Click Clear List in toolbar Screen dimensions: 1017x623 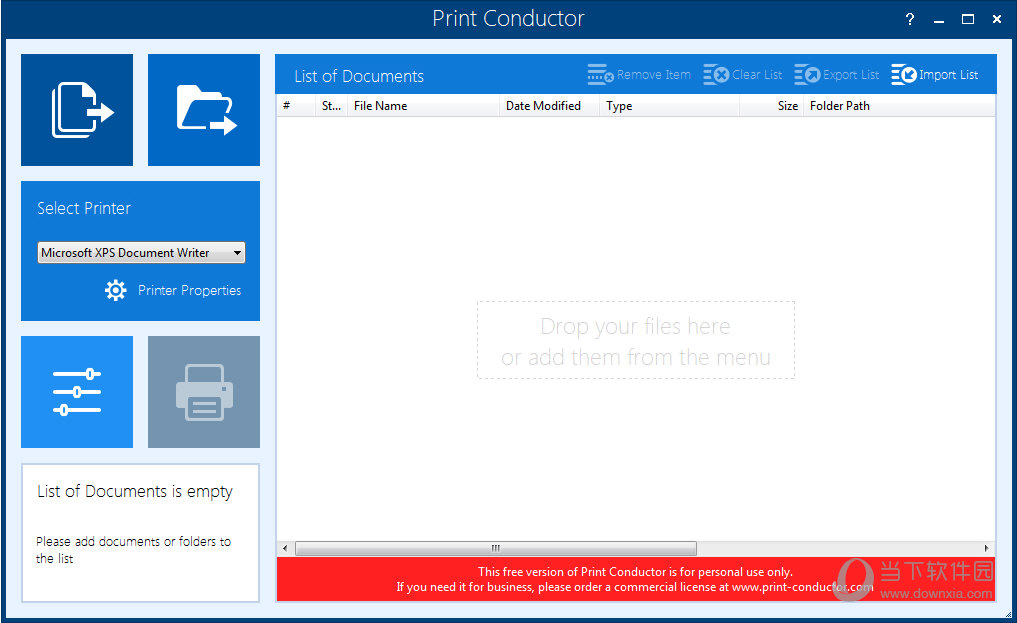coord(743,75)
